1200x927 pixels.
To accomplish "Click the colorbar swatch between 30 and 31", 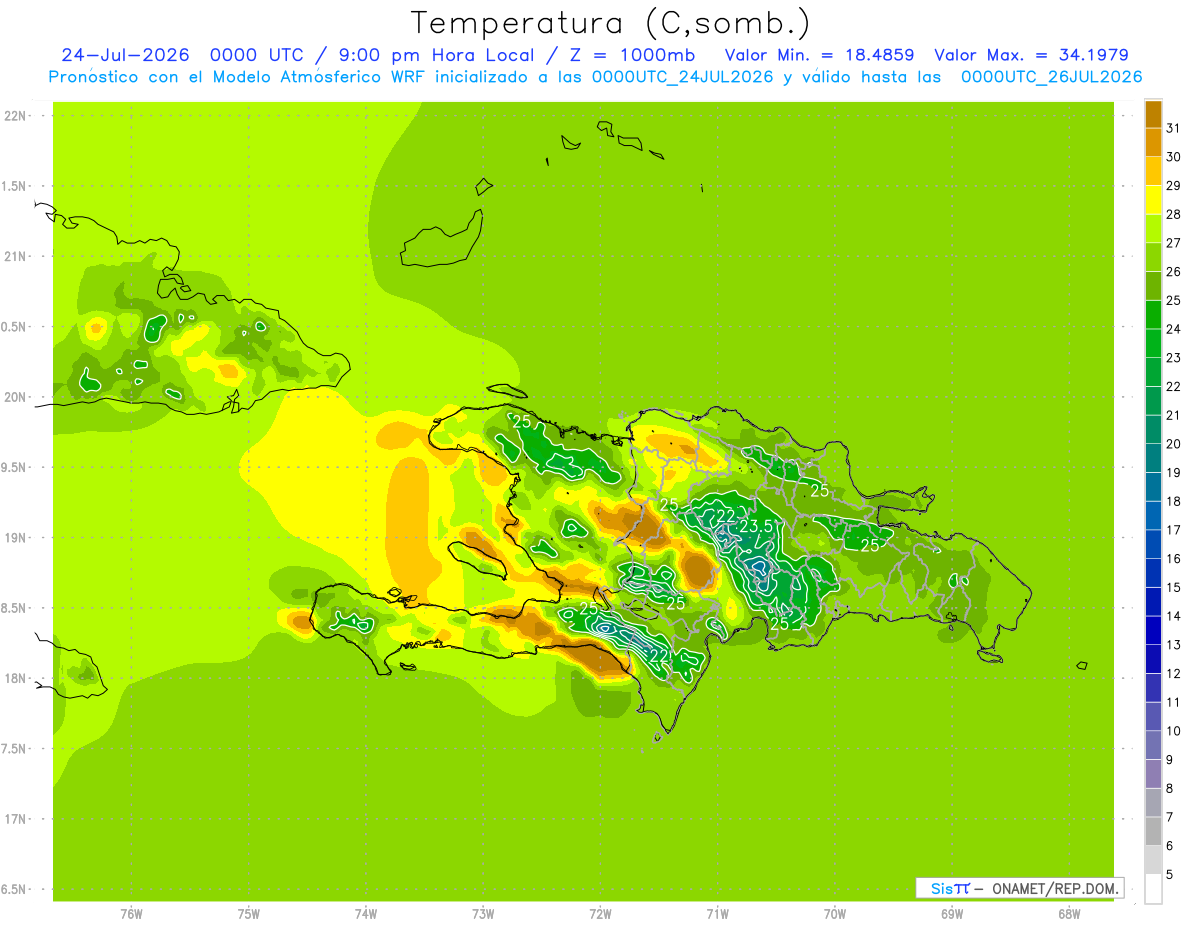I will (x=1153, y=141).
